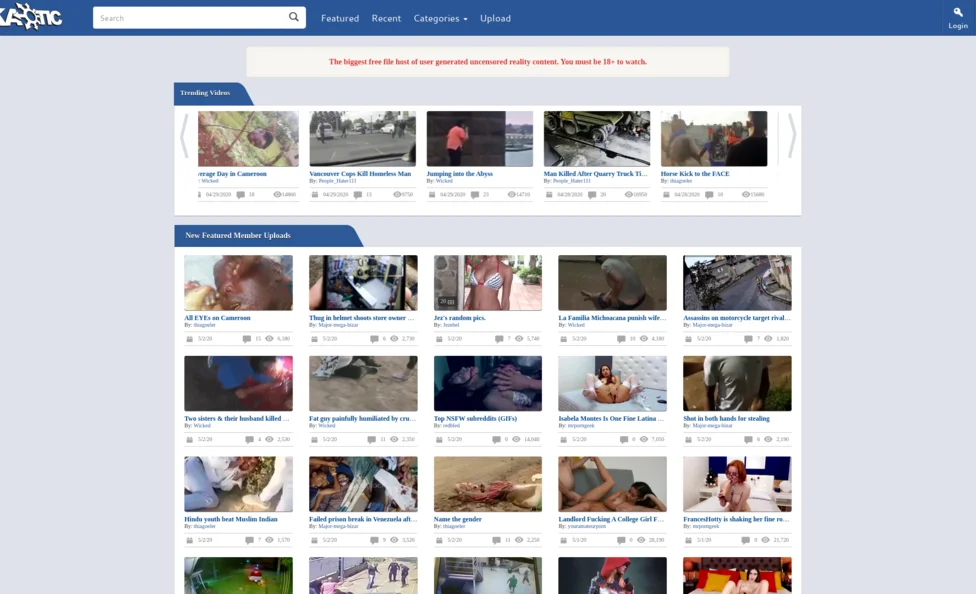This screenshot has width=976, height=594.
Task: Click the site logo in the header
Action: 31,17
